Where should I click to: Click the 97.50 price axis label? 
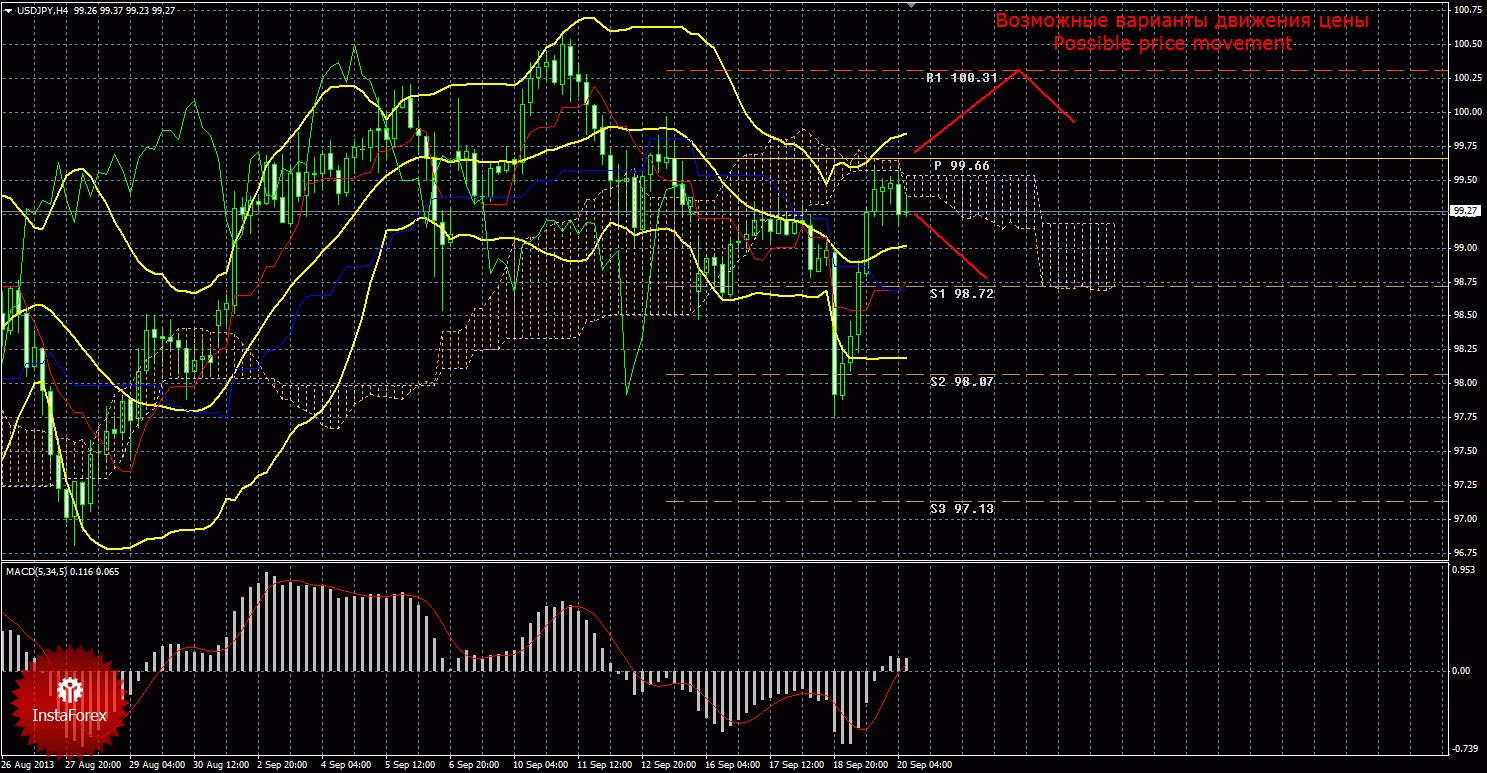1465,451
